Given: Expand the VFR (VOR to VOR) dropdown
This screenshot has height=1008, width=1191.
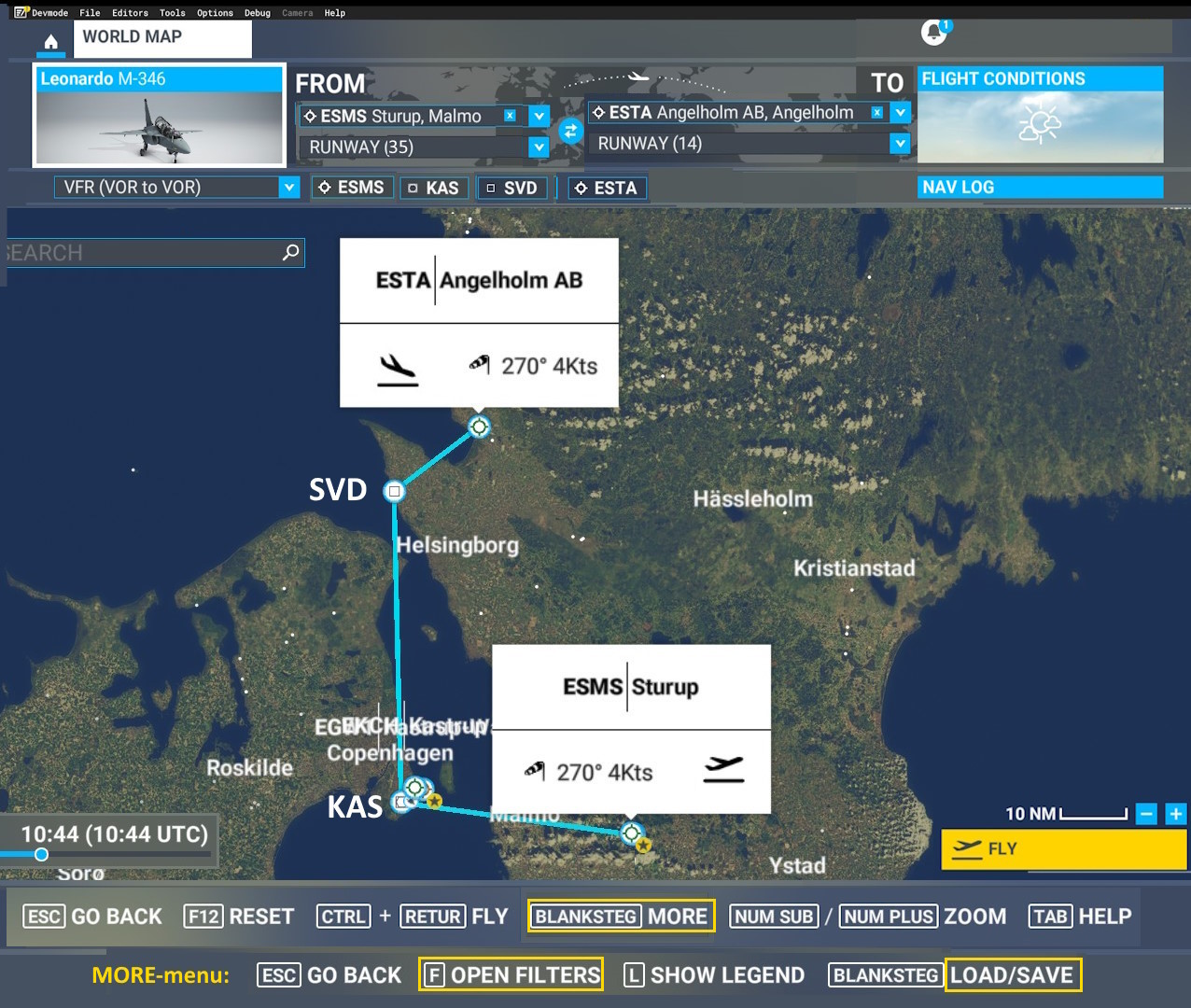Looking at the screenshot, I should 289,188.
